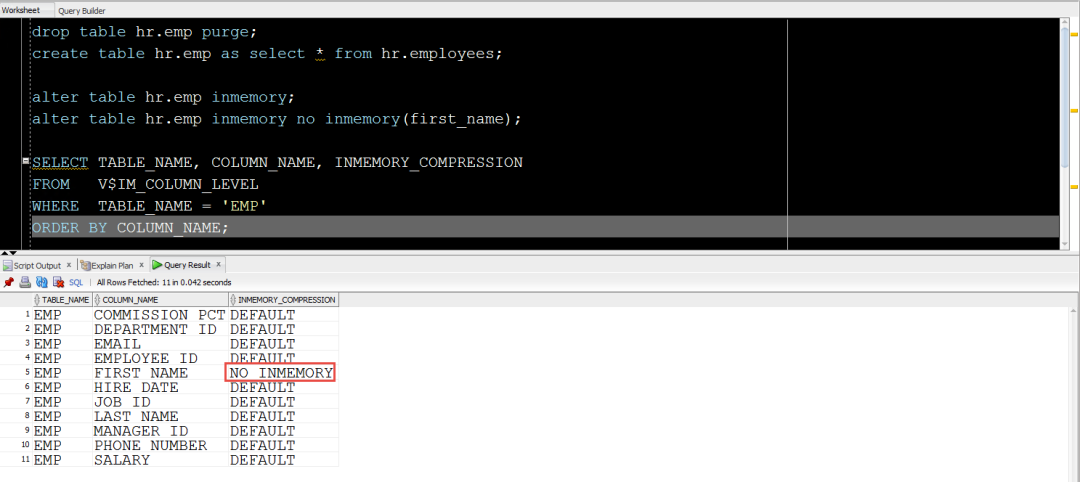Select the FIRST NAME cell

click(x=160, y=373)
